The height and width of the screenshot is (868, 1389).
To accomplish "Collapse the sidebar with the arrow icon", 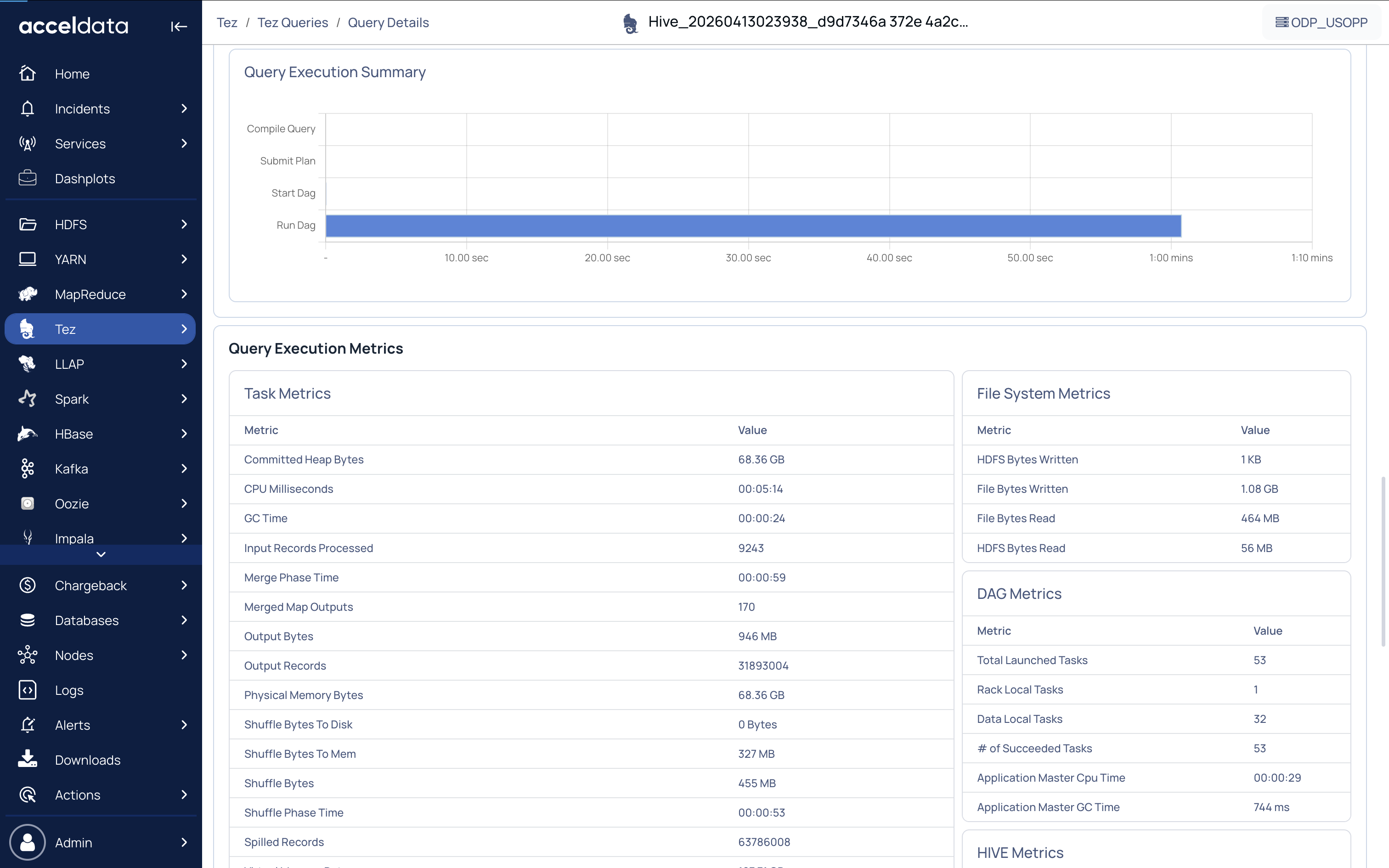I will (179, 27).
